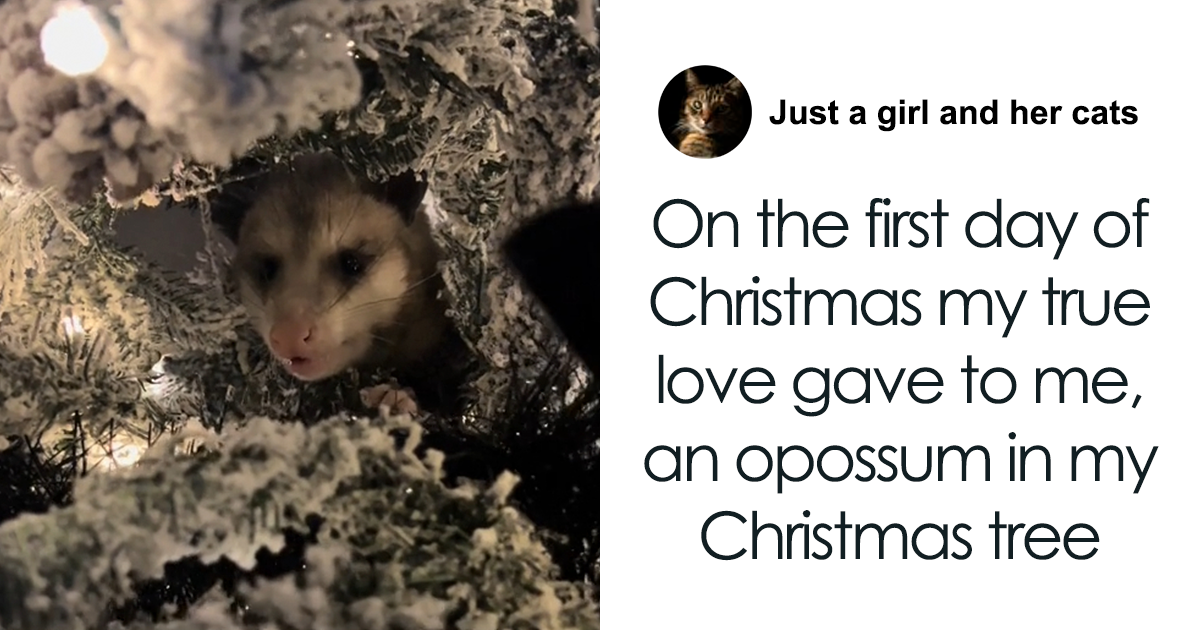1200x630 pixels.
Task: Select the glowing tree light at top
Action: pyautogui.click(x=74, y=39)
